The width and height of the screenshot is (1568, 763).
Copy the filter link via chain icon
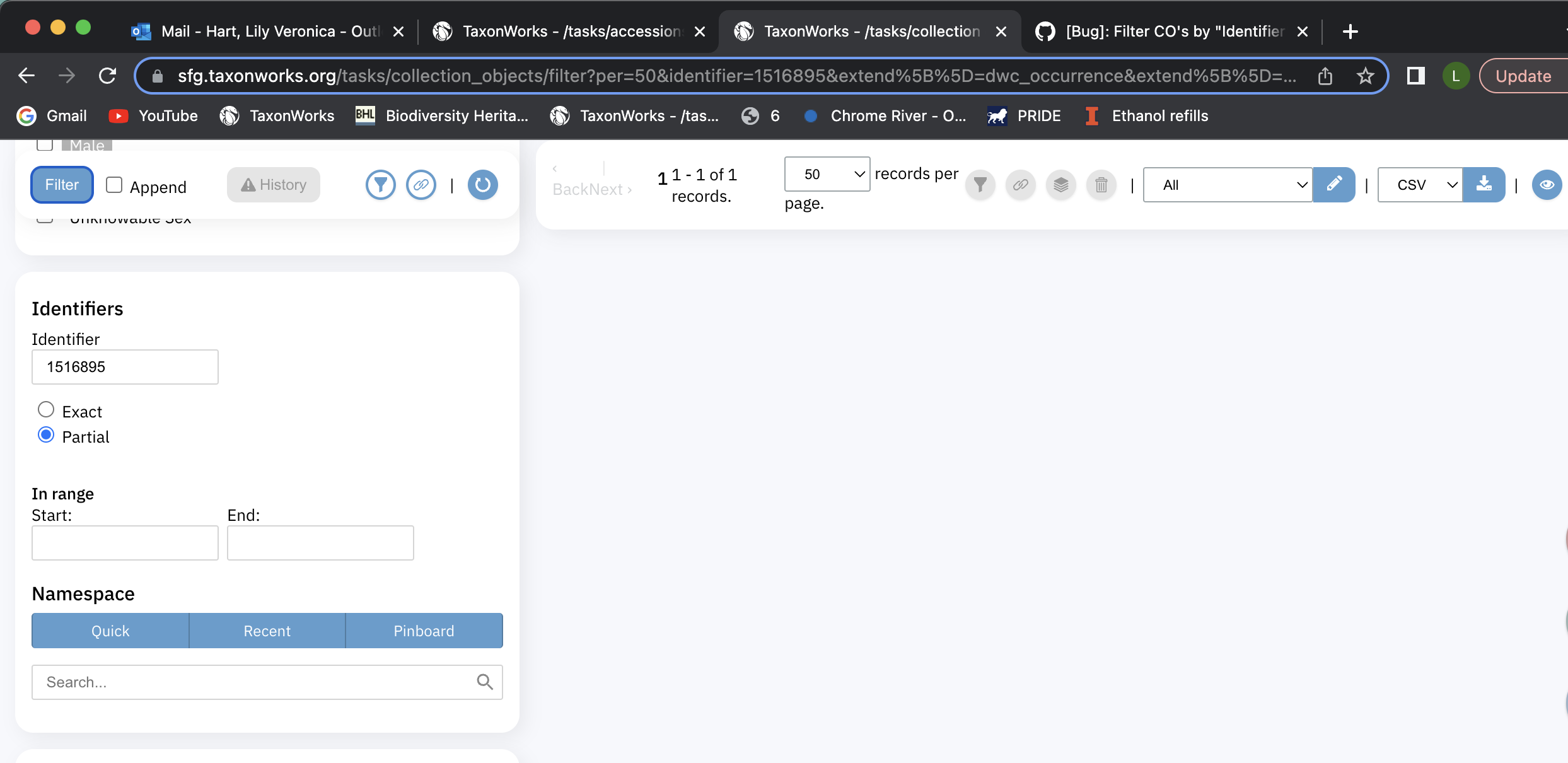click(421, 185)
